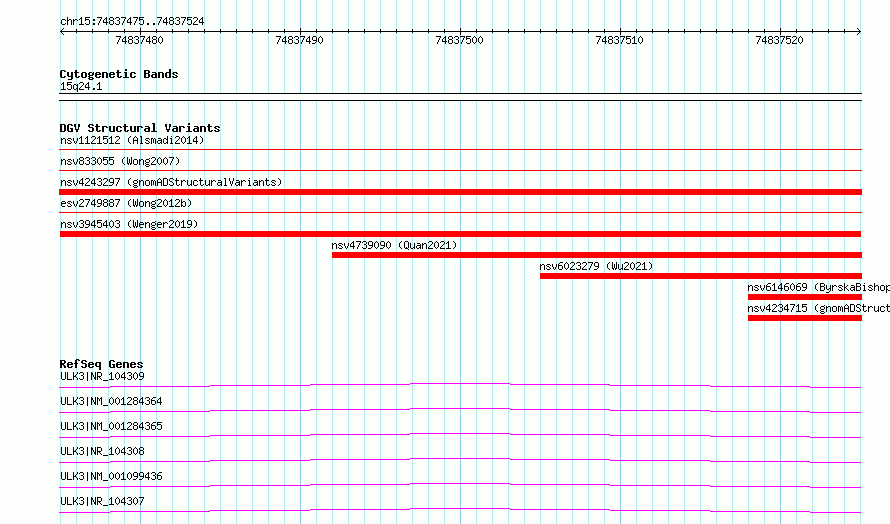The image size is (890, 524).
Task: Open variant nsv6146069 (ByrskaBishop) label
Action: click(x=818, y=287)
